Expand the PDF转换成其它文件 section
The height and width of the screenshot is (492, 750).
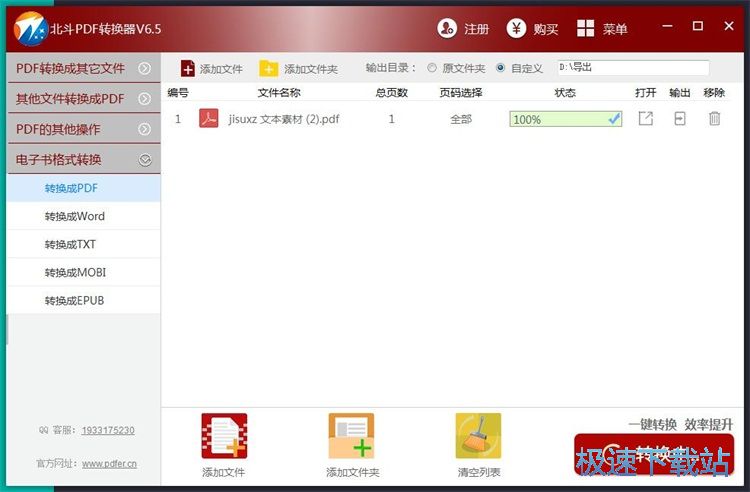[84, 68]
